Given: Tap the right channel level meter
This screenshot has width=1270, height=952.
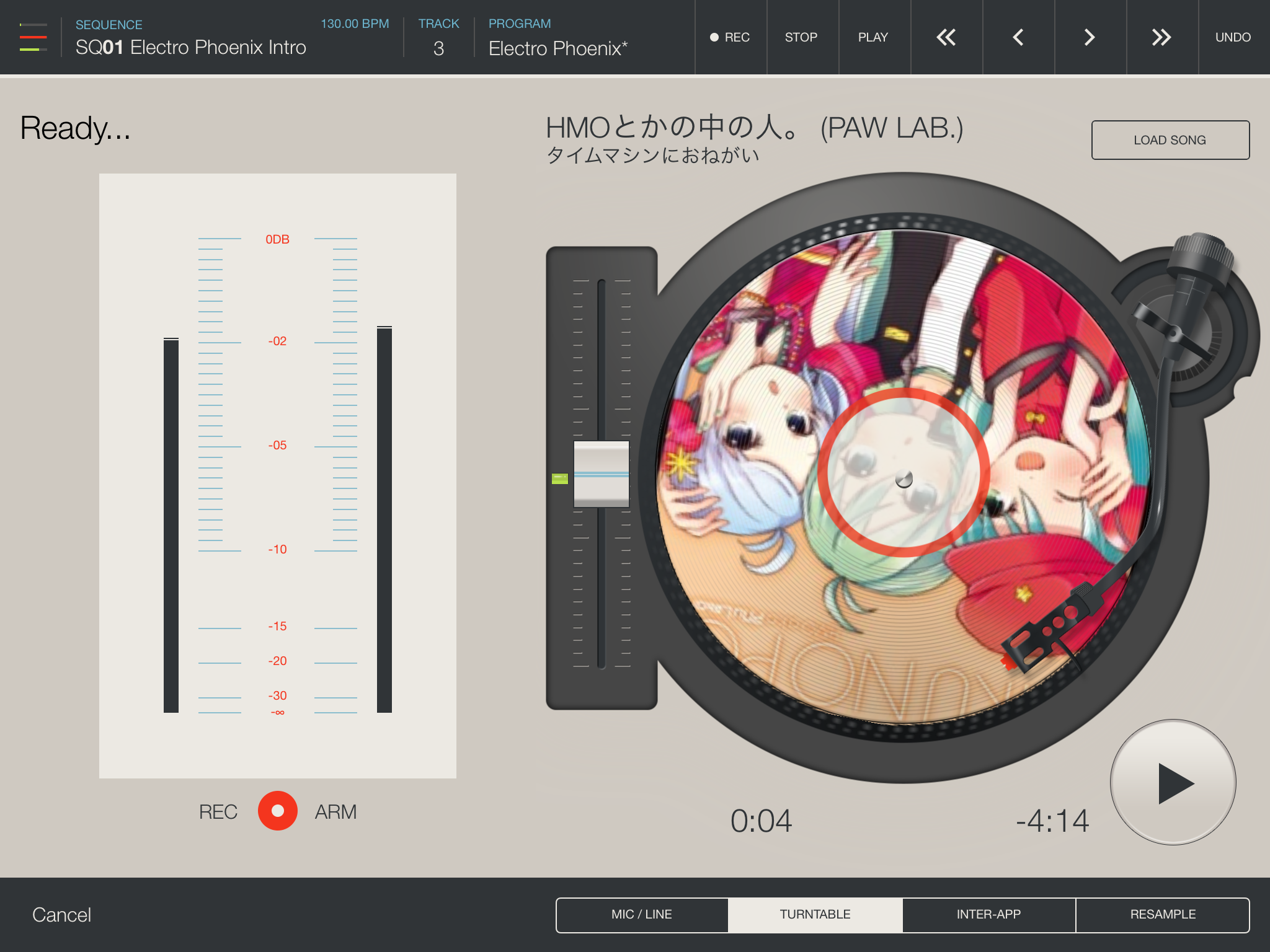Looking at the screenshot, I should click(384, 519).
